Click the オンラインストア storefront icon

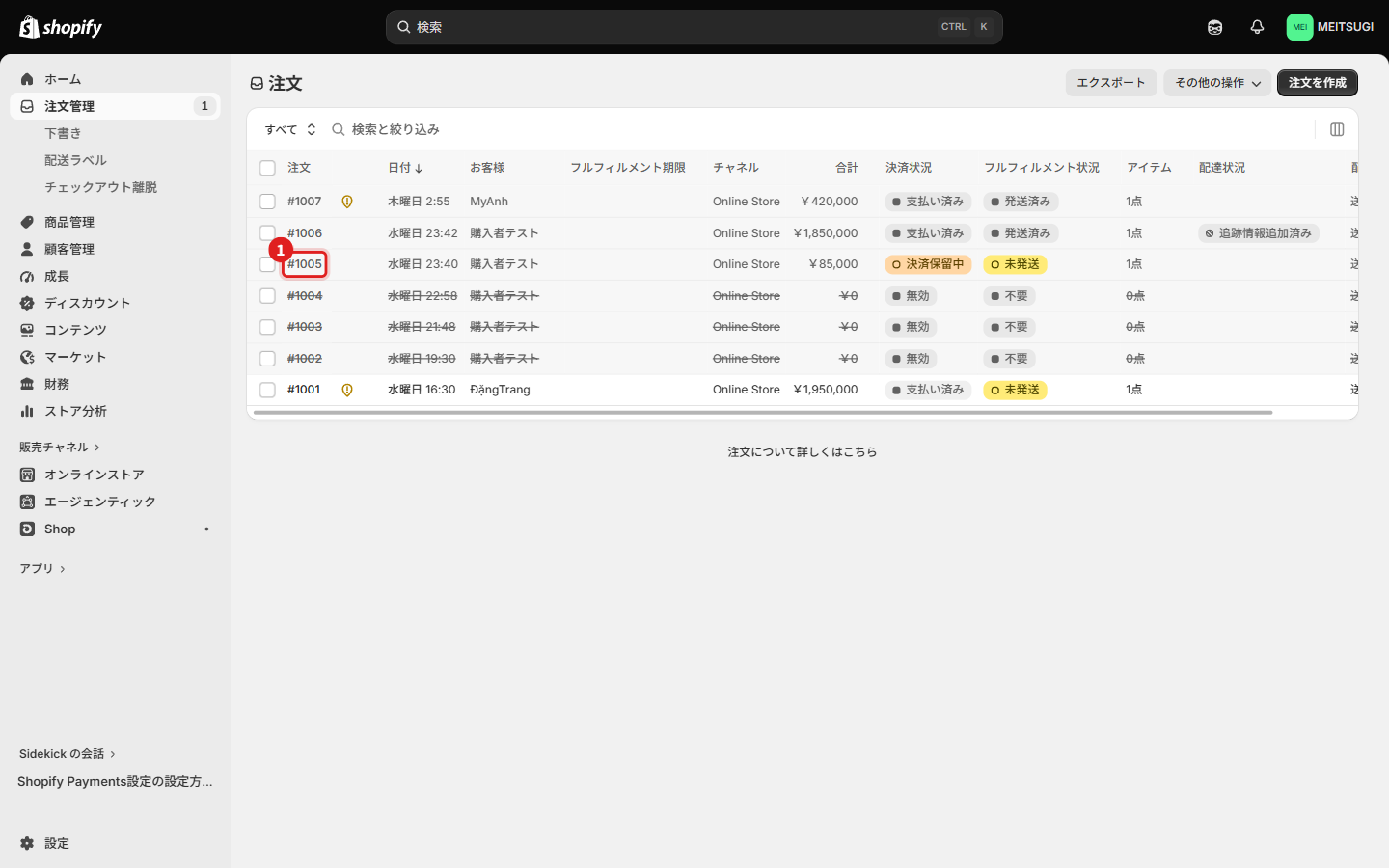coord(27,475)
